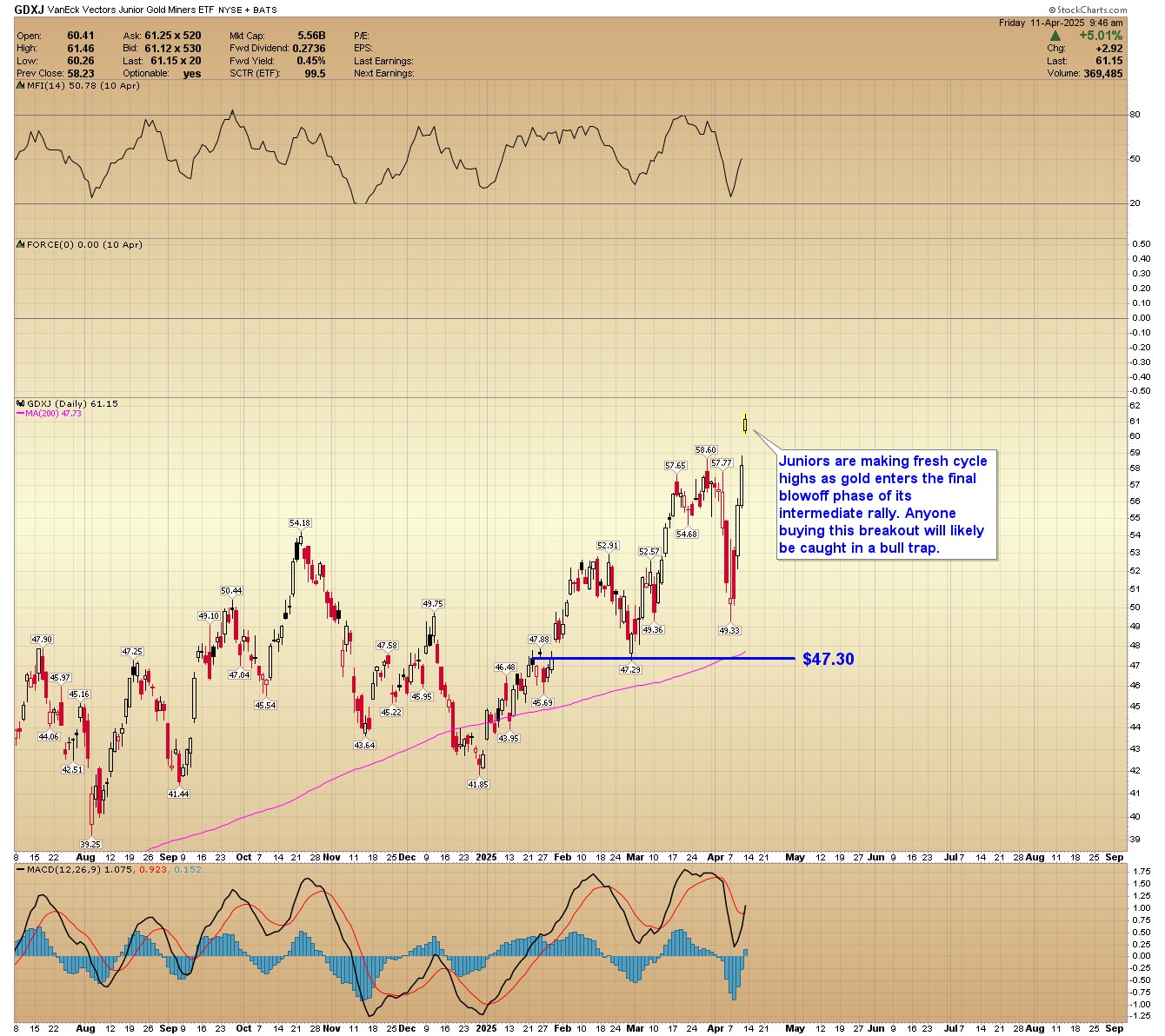Click the 57.77 price label
The image size is (1165, 1036).
(x=722, y=463)
